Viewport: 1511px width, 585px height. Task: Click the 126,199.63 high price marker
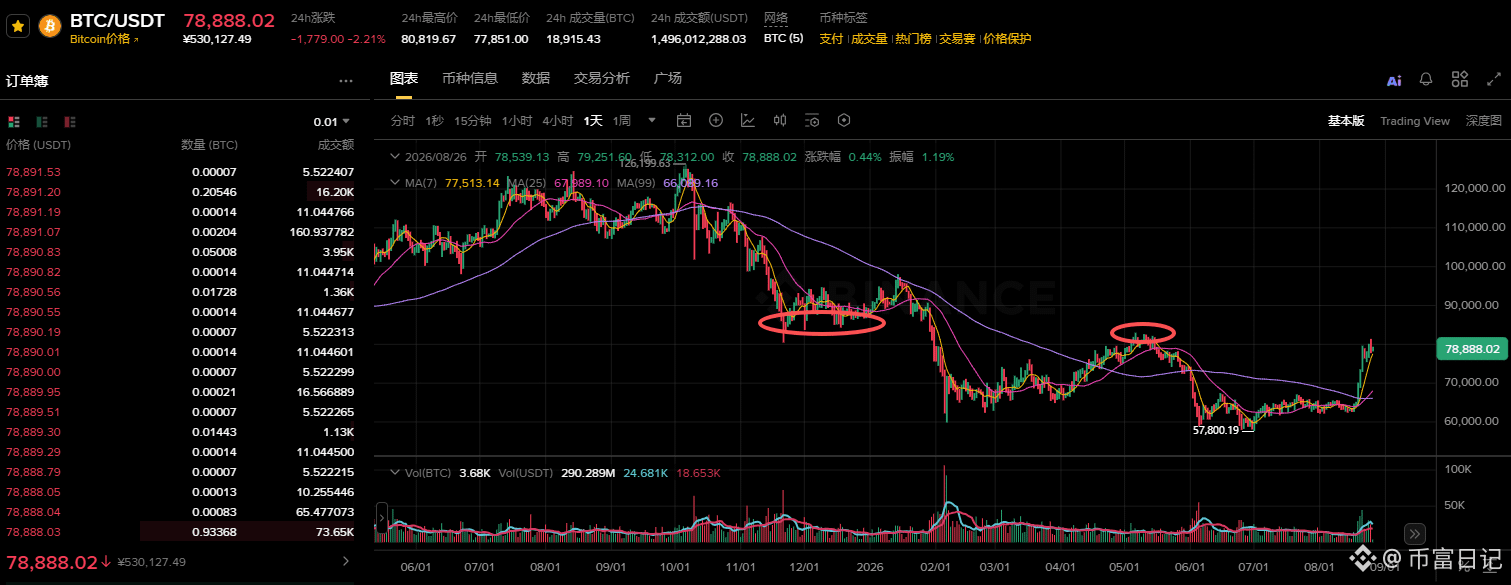[x=646, y=164]
